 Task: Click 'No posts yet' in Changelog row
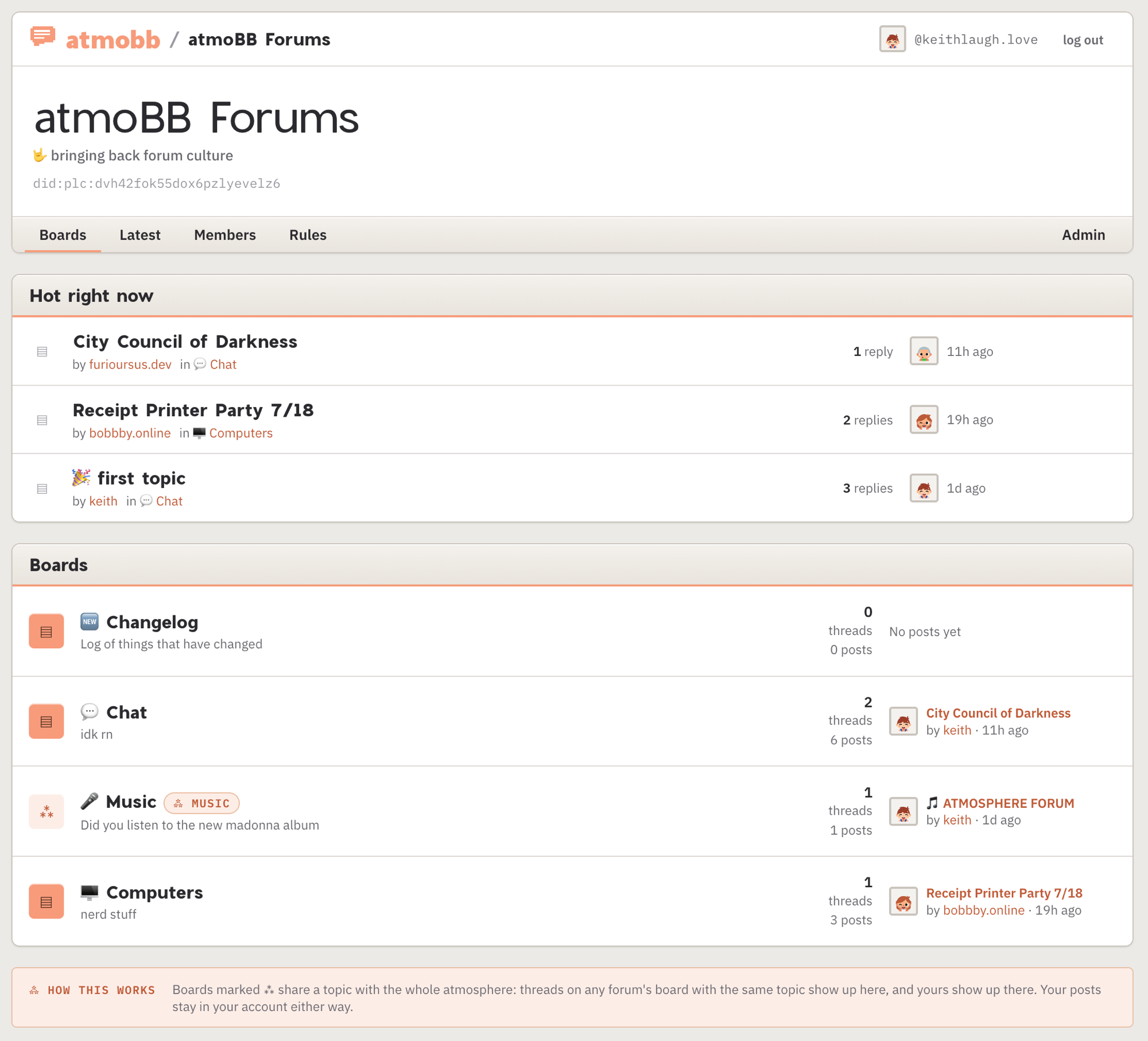(x=925, y=632)
